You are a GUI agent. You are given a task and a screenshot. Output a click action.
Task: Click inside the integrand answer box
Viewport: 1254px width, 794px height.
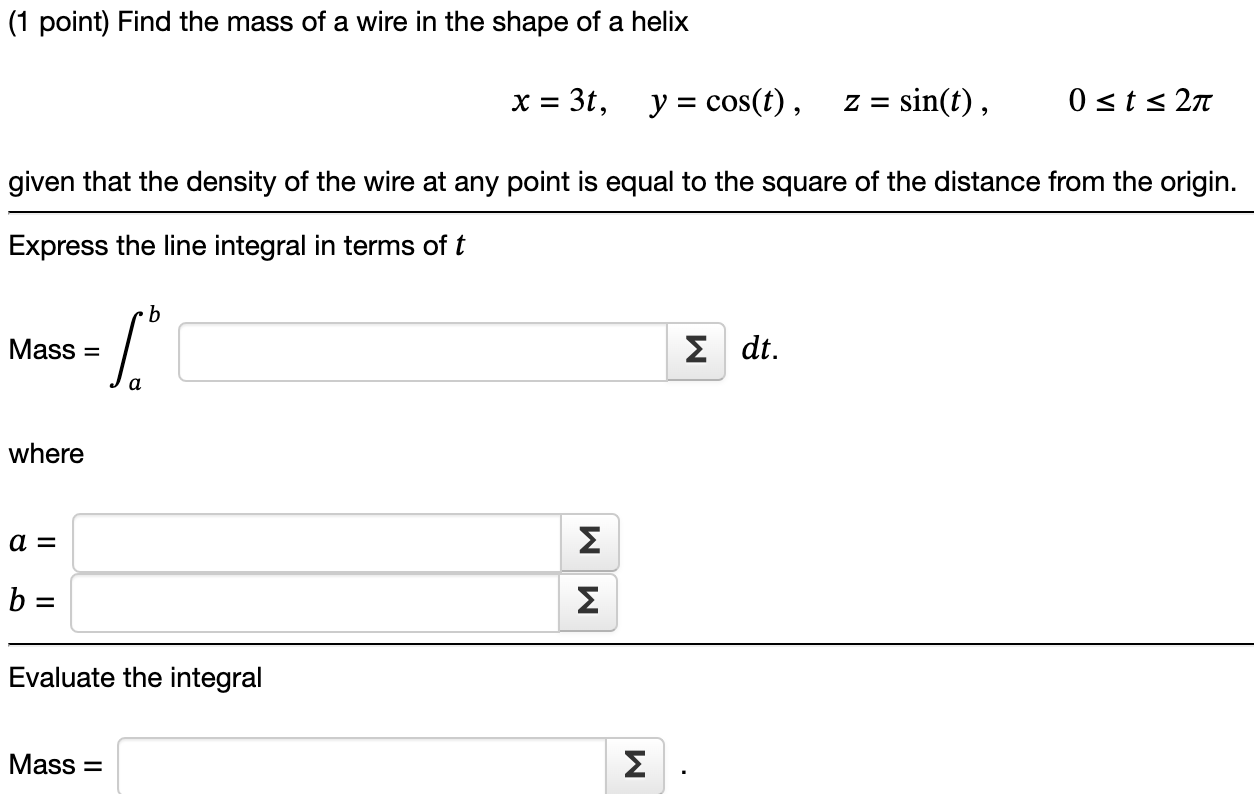pos(420,350)
